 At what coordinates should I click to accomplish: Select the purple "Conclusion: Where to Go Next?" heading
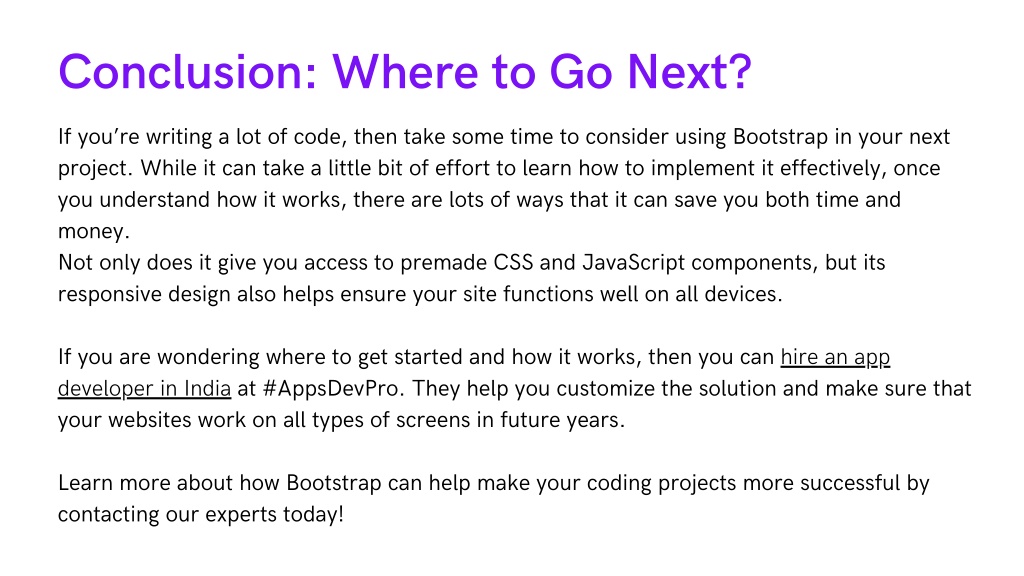coord(405,72)
